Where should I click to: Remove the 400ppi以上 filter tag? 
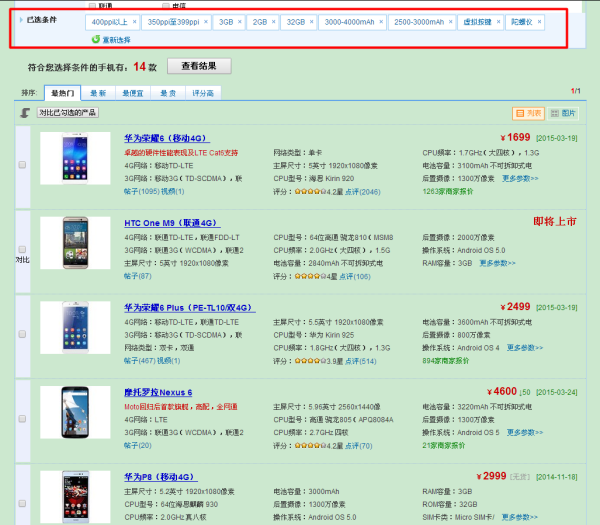134,22
